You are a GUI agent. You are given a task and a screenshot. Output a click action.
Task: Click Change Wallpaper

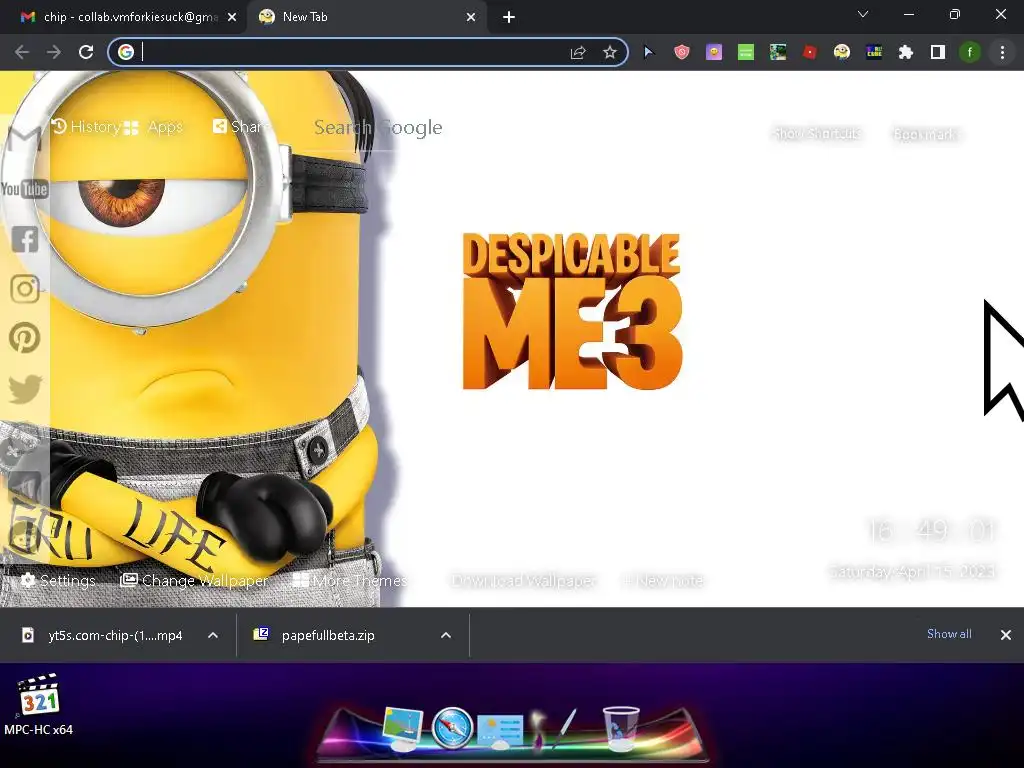pyautogui.click(x=194, y=580)
